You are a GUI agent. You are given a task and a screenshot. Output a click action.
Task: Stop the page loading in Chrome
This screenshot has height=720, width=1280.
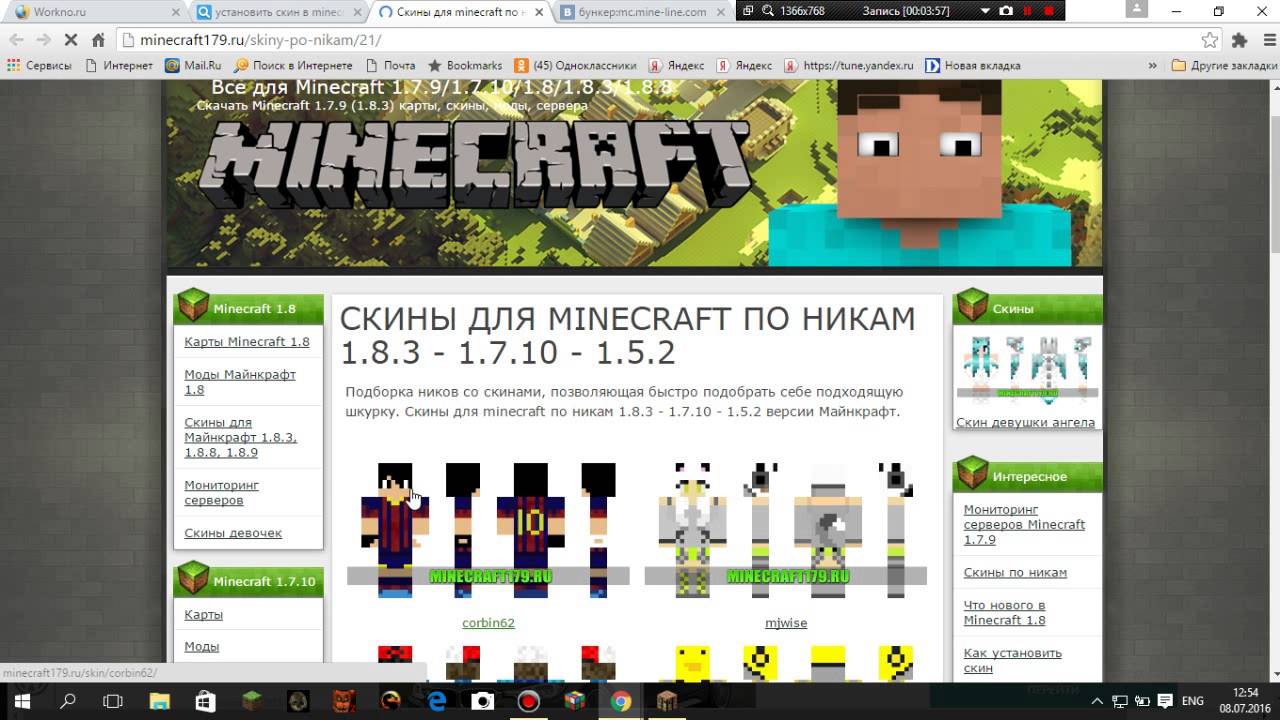pos(70,40)
